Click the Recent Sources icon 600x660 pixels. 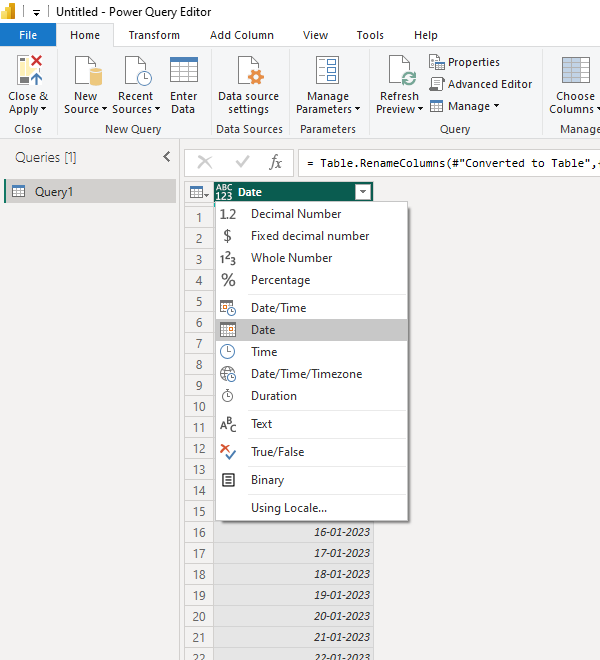click(x=138, y=70)
